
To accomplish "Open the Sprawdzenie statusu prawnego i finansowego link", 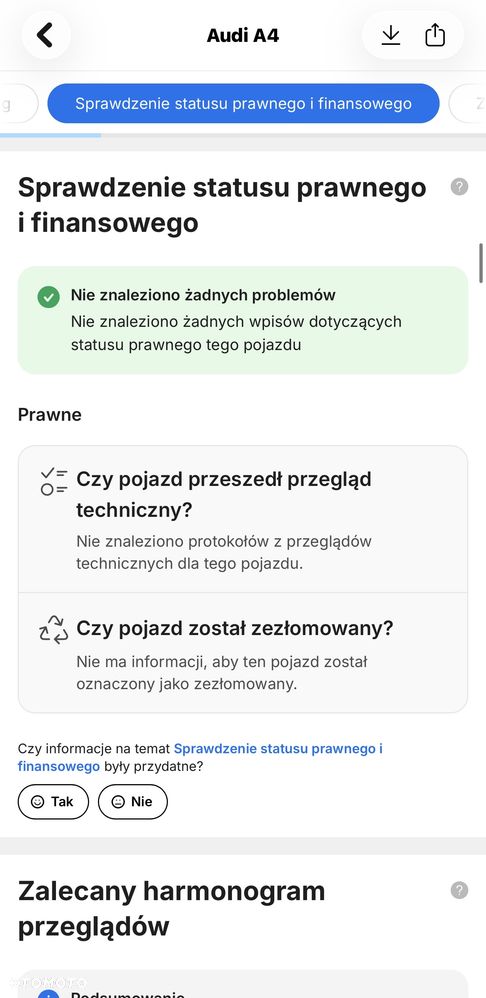I will (200, 757).
